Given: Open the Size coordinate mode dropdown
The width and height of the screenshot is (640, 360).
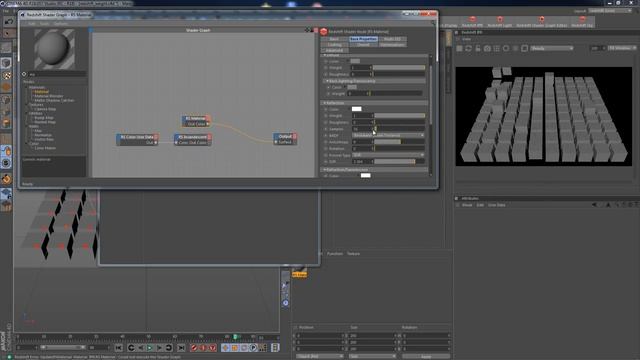Looking at the screenshot, I should pos(372,356).
